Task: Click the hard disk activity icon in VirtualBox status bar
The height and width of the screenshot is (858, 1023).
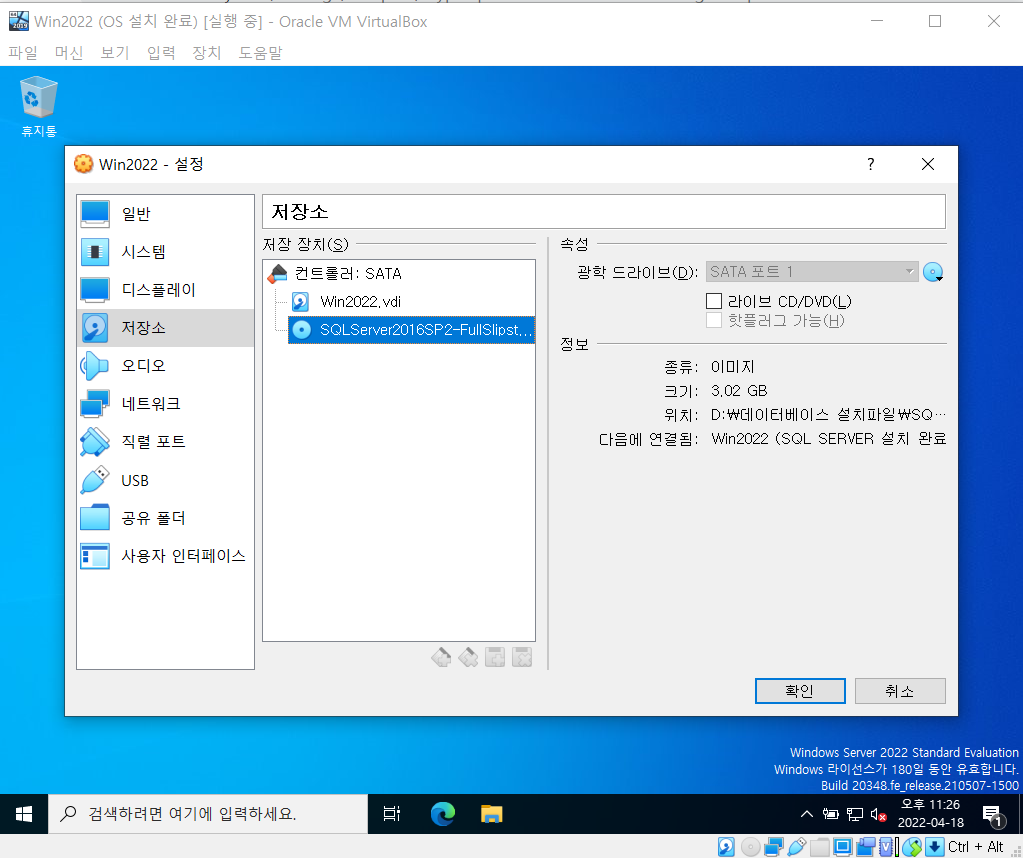Action: 726,847
